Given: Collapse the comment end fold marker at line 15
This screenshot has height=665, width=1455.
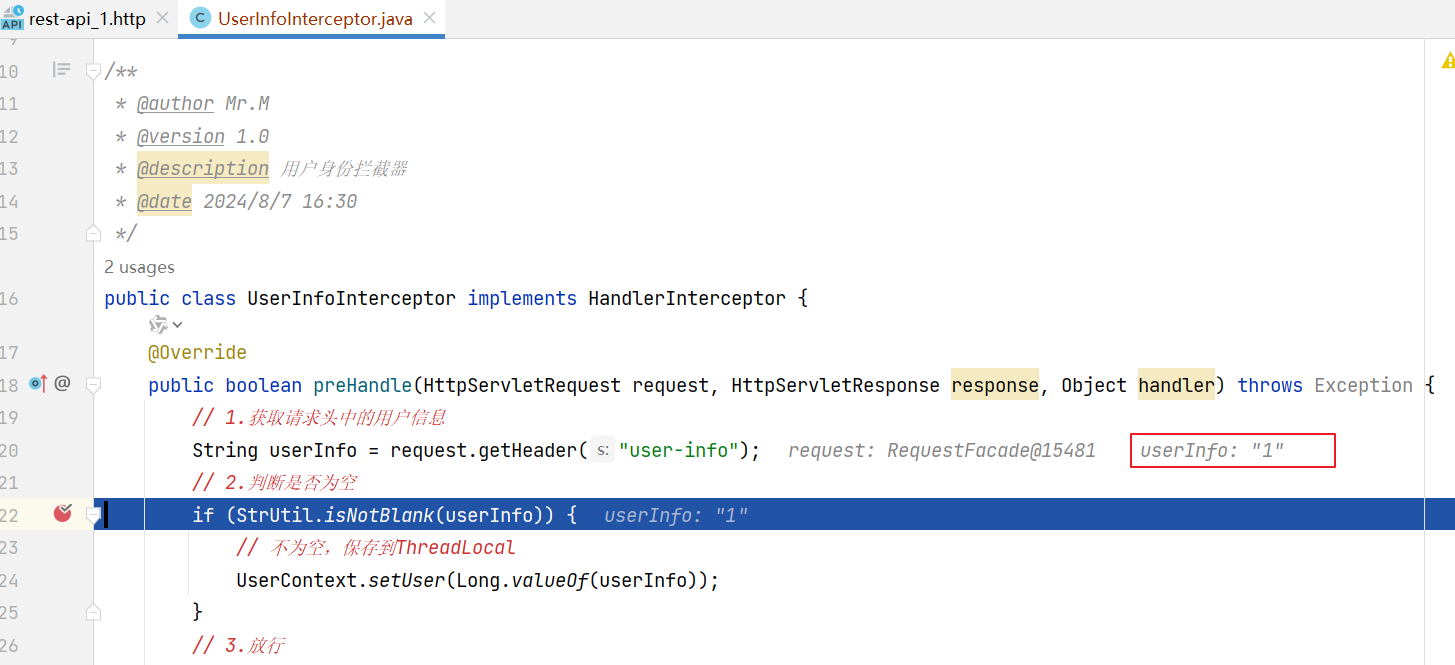Looking at the screenshot, I should tap(93, 233).
